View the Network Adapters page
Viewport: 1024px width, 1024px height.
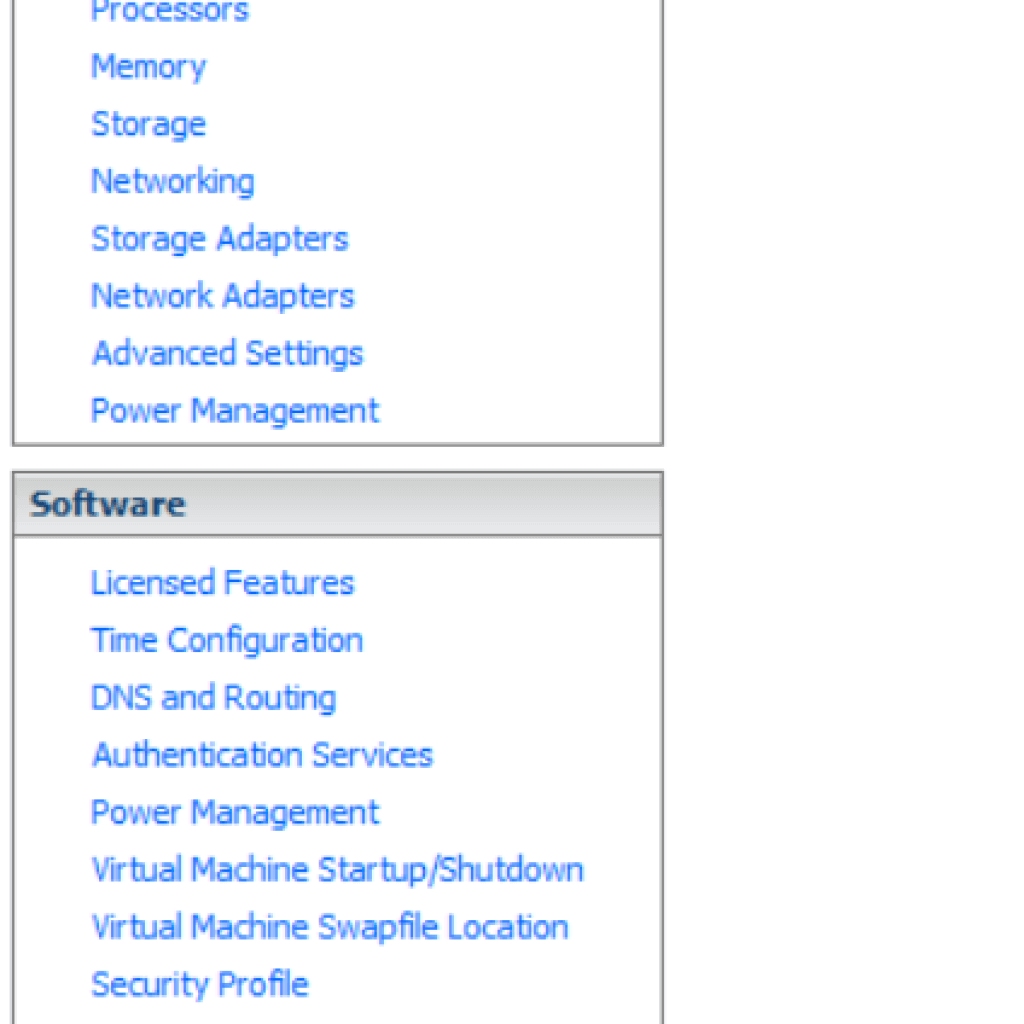[x=222, y=296]
